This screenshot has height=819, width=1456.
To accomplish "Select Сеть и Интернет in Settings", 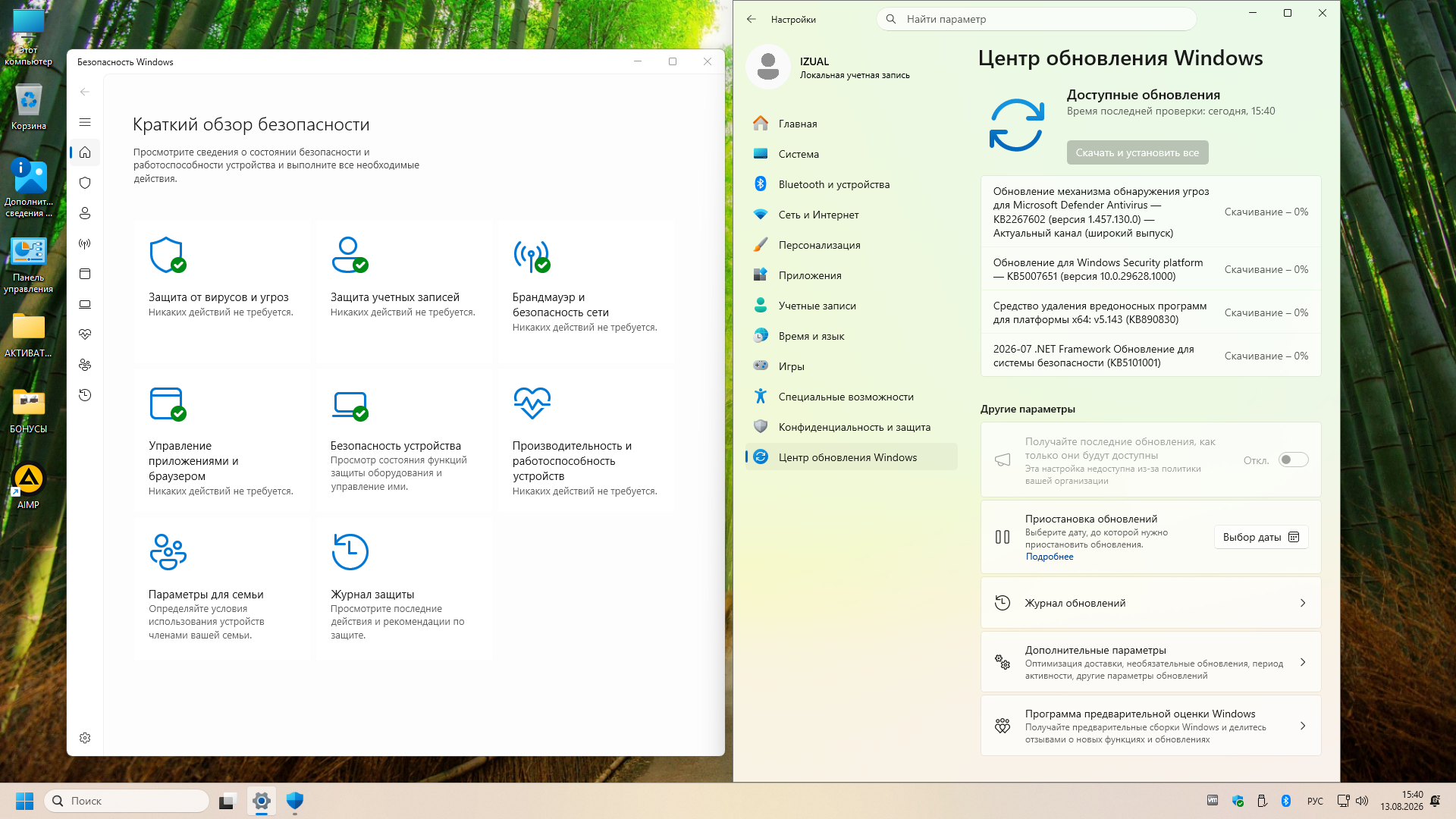I will pos(851,215).
